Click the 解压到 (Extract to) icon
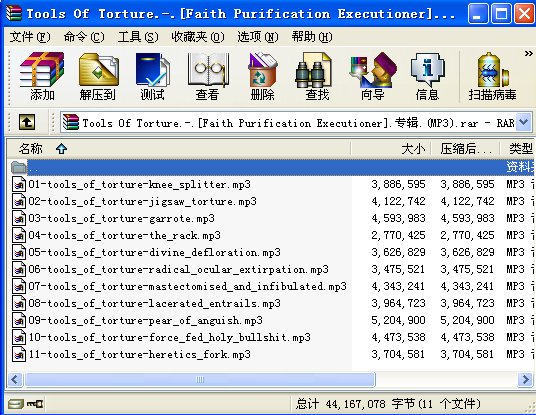Image resolution: width=536 pixels, height=415 pixels. point(98,76)
